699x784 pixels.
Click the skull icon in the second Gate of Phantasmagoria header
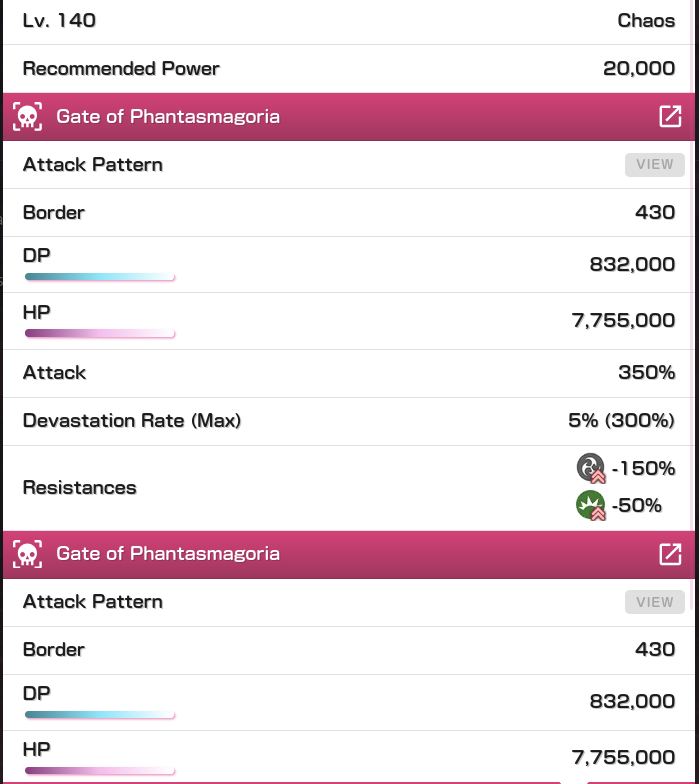pyautogui.click(x=28, y=554)
